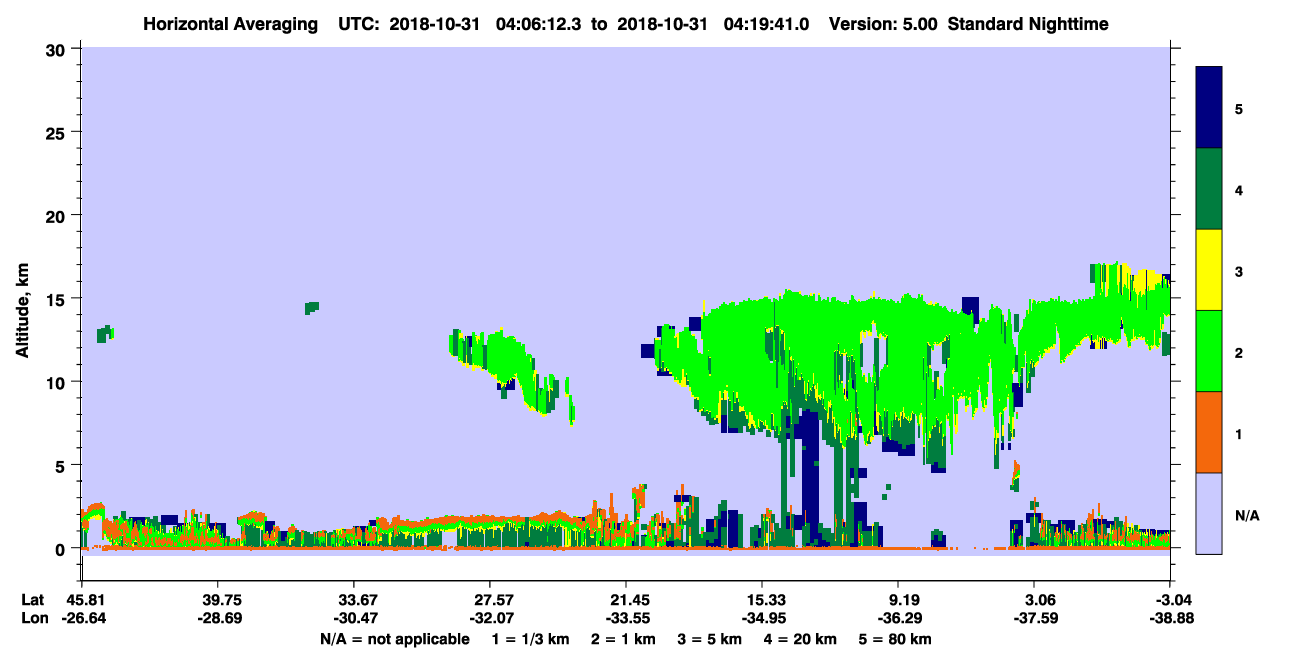Image resolution: width=1300 pixels, height=667 pixels.
Task: Click the 30 km altitude tick label
Action: point(56,50)
